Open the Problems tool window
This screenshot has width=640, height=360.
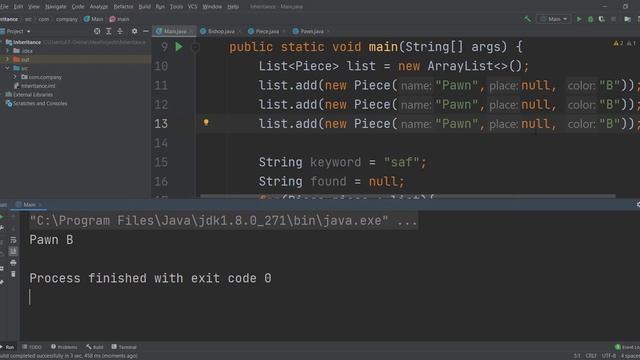coord(64,347)
